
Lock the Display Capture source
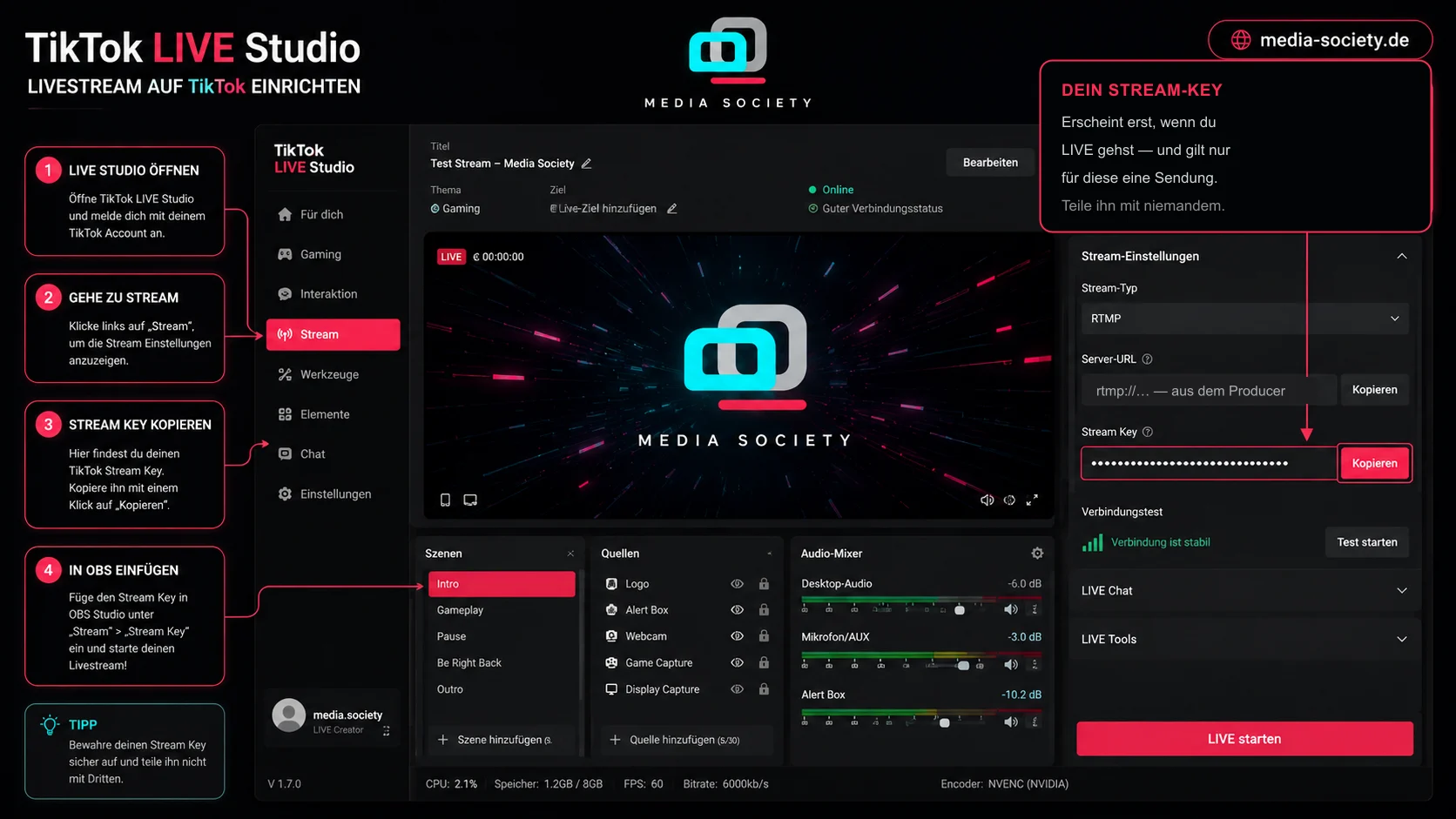pos(764,688)
